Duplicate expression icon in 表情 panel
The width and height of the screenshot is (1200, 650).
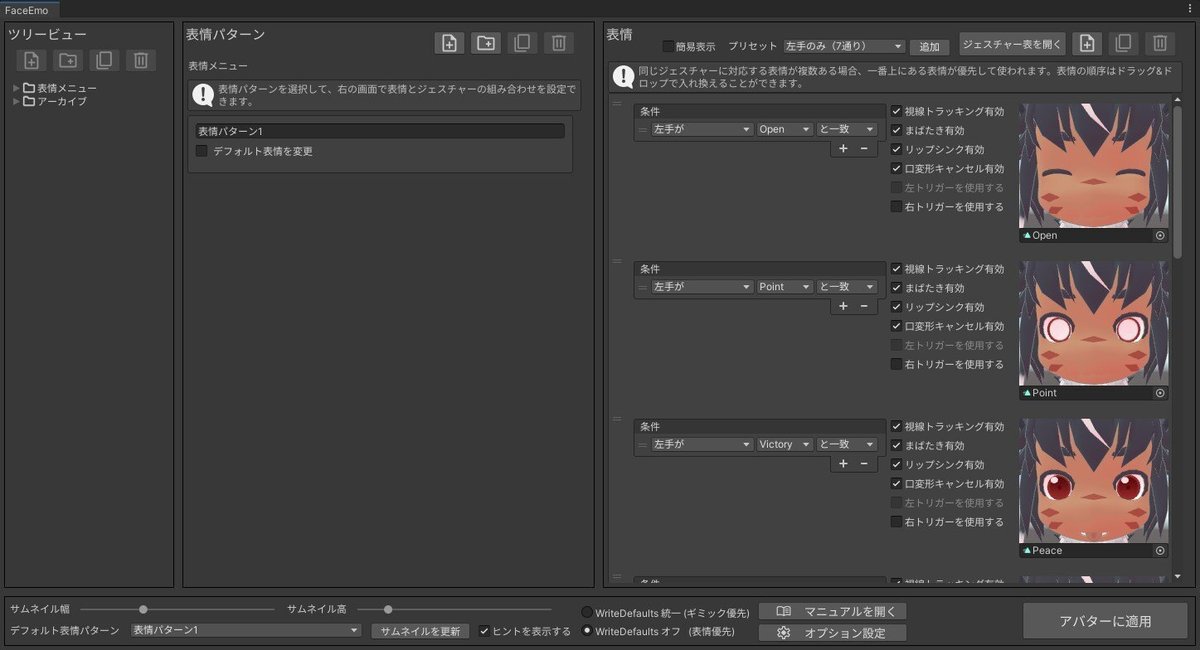[1123, 43]
